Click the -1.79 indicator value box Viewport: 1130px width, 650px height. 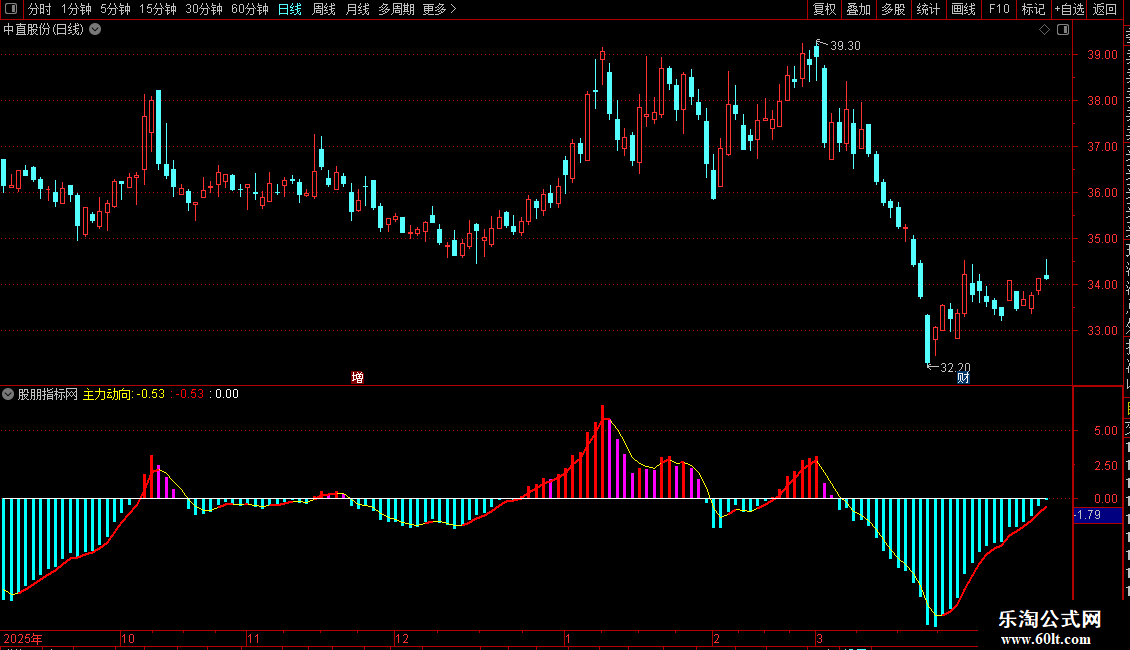click(x=1098, y=515)
